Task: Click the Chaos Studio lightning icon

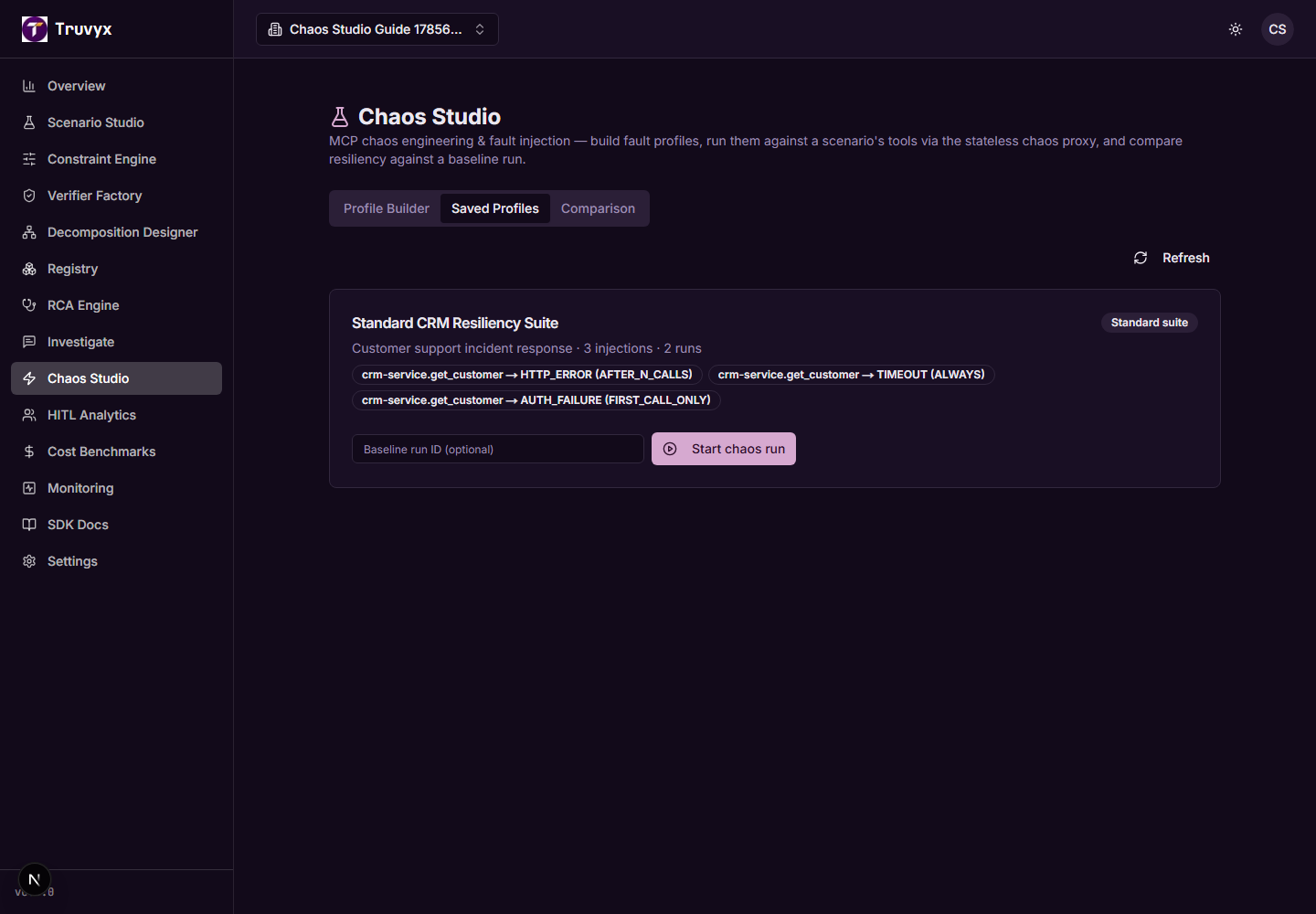Action: point(29,378)
